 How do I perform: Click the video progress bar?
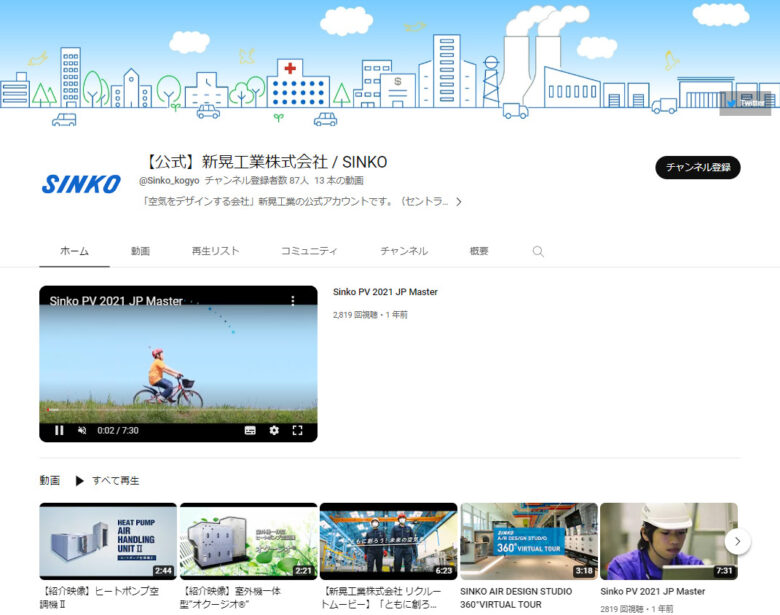click(x=178, y=410)
